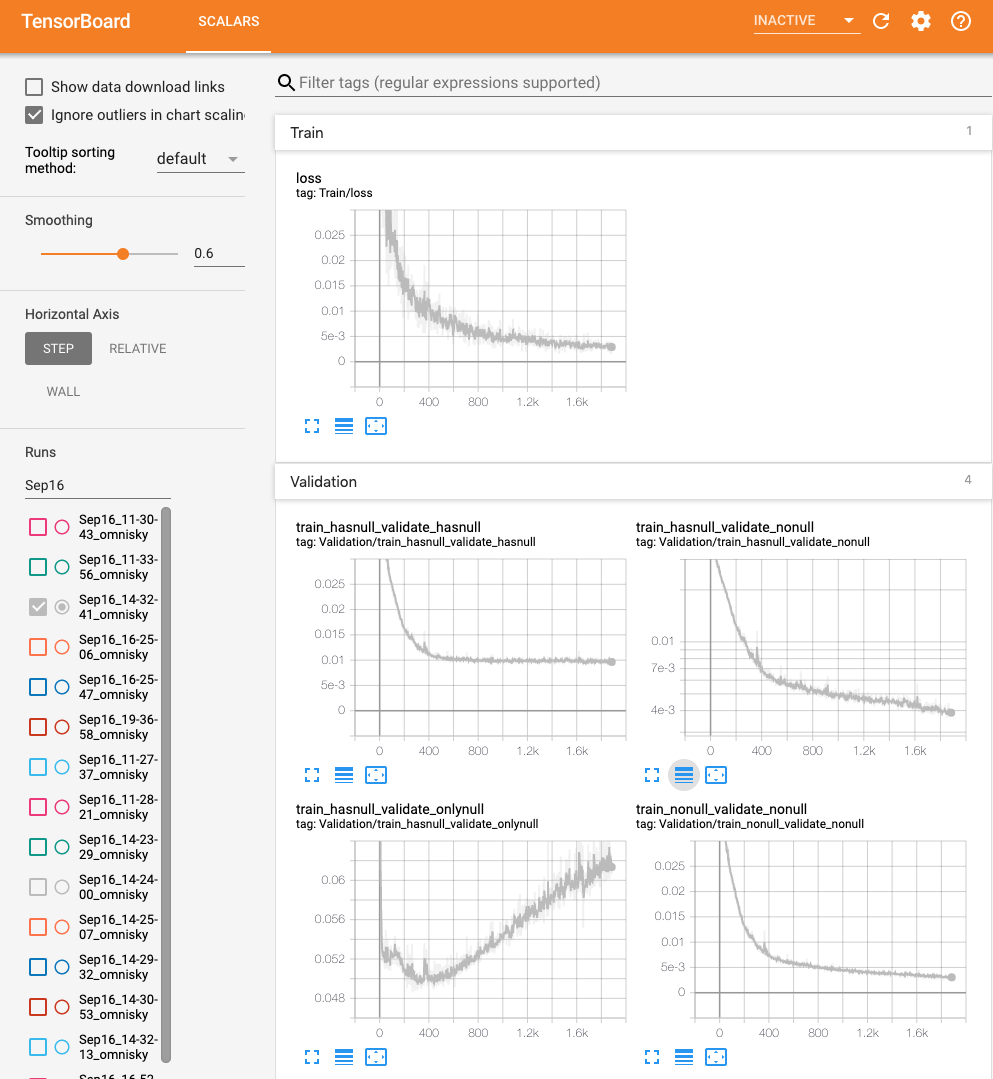Set horizontal axis to STEP
Image resolution: width=993 pixels, height=1079 pixels.
pyautogui.click(x=58, y=349)
